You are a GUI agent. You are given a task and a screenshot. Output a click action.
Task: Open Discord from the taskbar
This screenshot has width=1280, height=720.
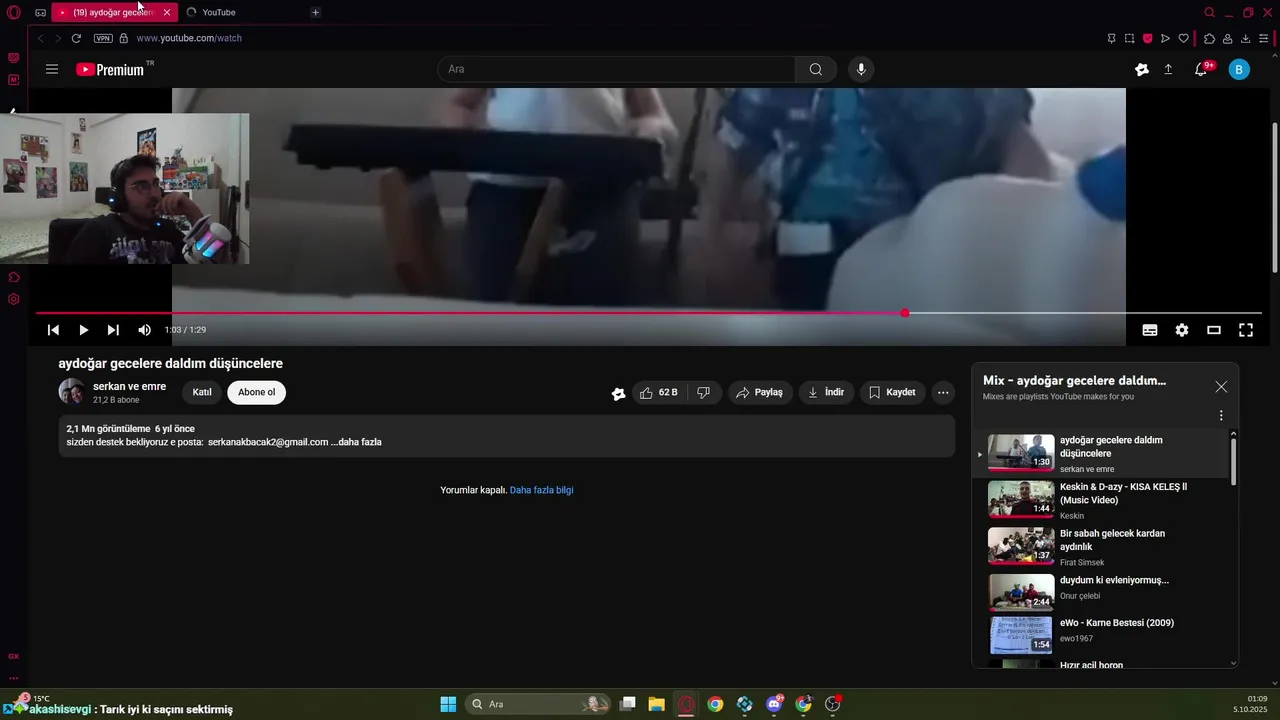coord(774,704)
